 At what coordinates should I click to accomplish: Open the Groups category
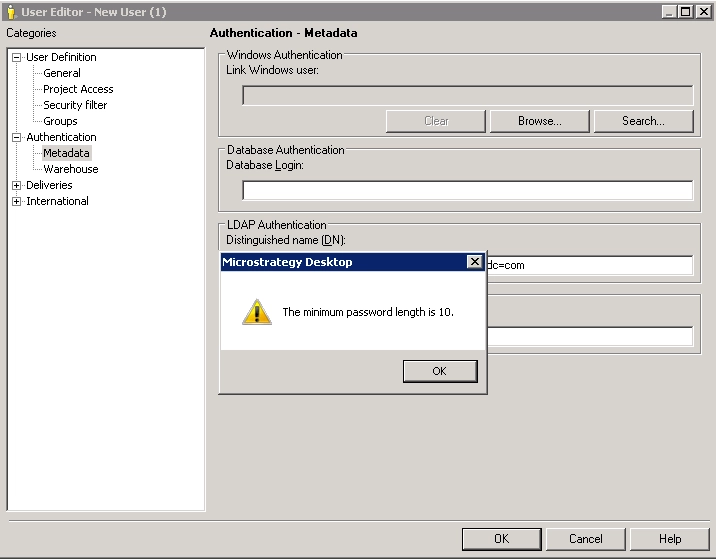(60, 121)
